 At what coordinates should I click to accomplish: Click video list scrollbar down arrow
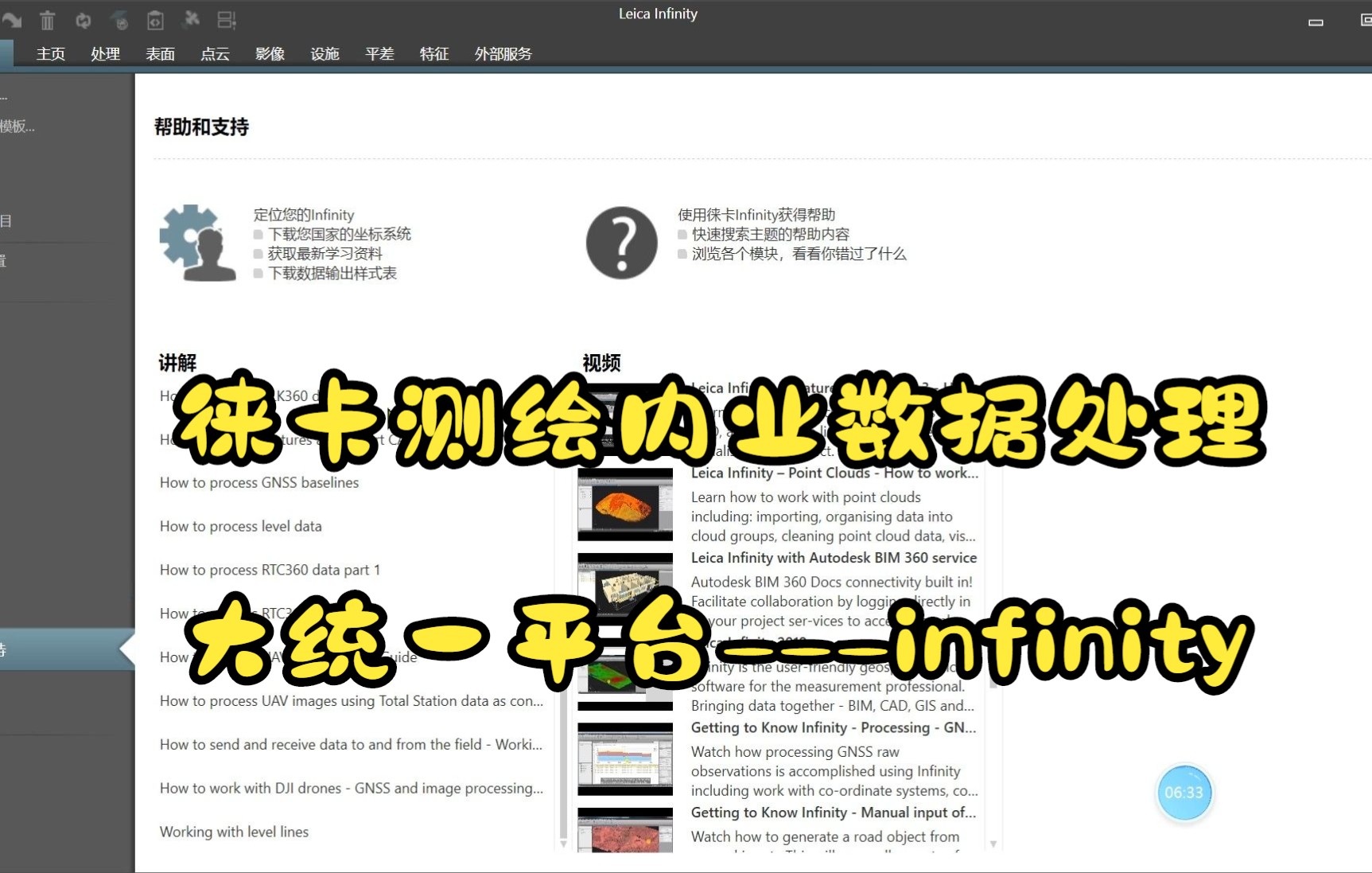(x=993, y=844)
